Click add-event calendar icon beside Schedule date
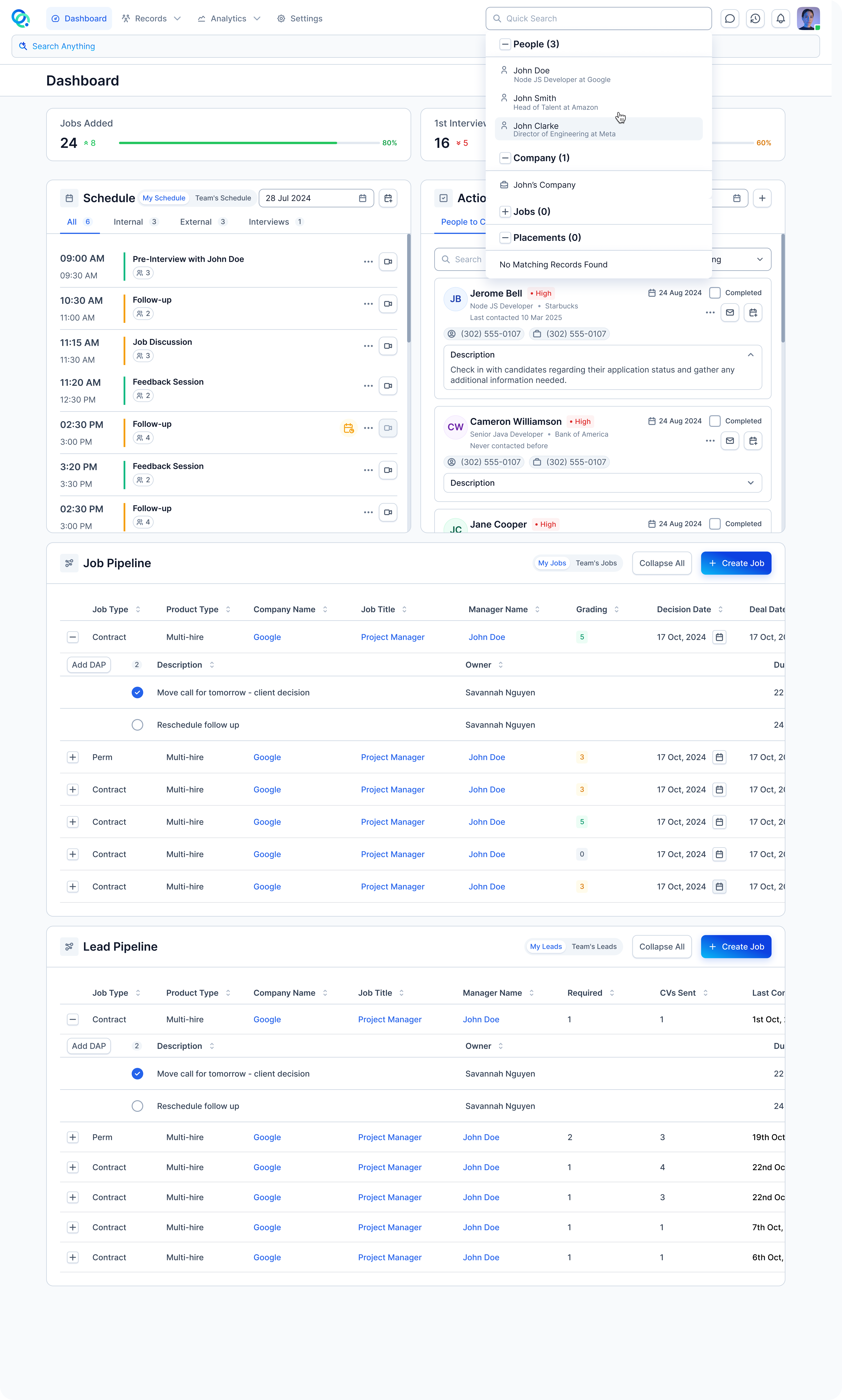Viewport: 842px width, 1400px height. tap(388, 198)
